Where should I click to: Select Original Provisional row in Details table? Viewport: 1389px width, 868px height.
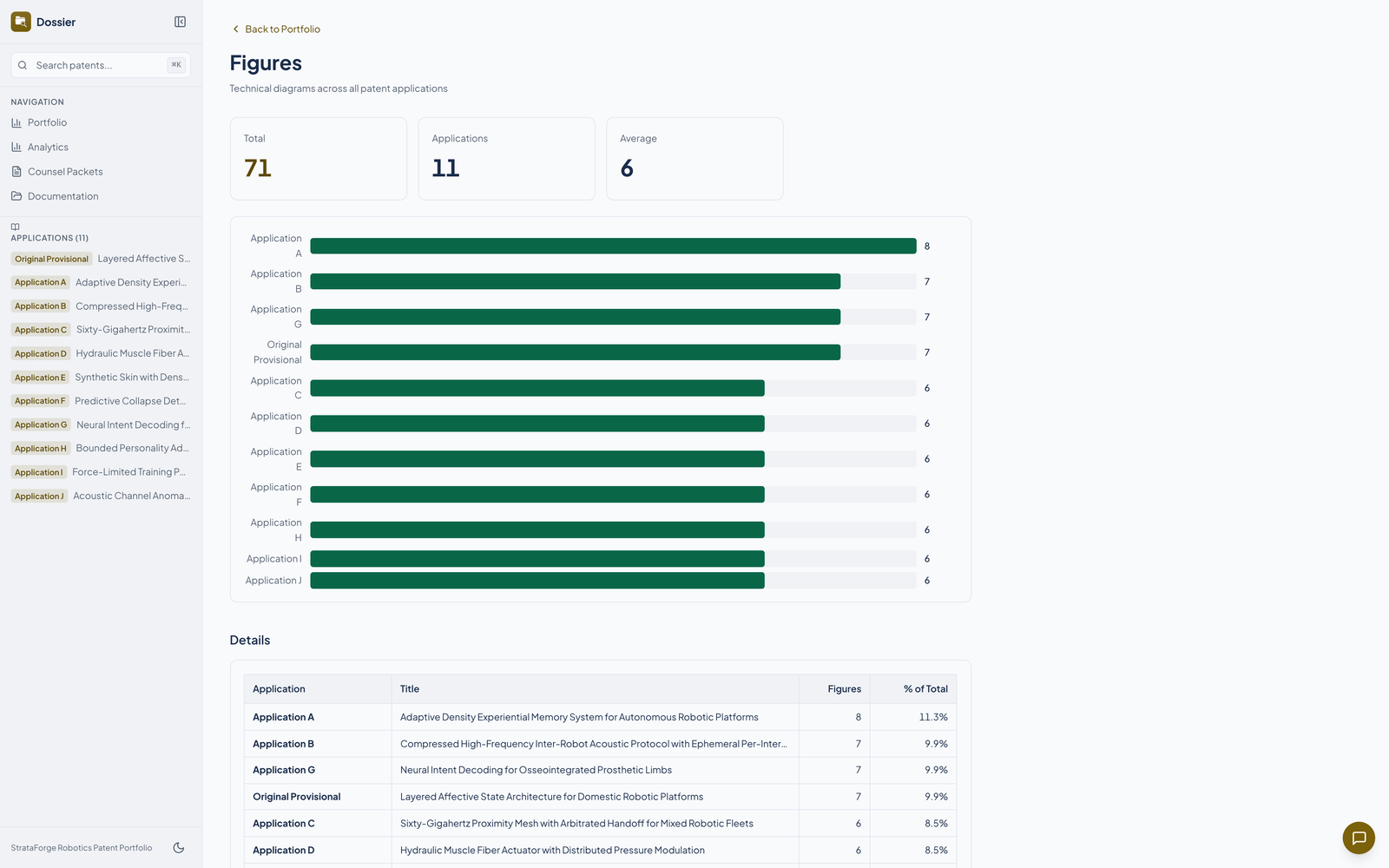[601, 797]
